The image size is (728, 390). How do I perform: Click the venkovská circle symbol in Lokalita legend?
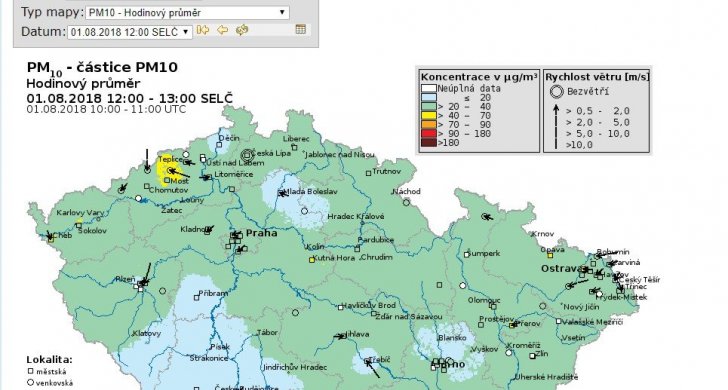click(x=31, y=383)
